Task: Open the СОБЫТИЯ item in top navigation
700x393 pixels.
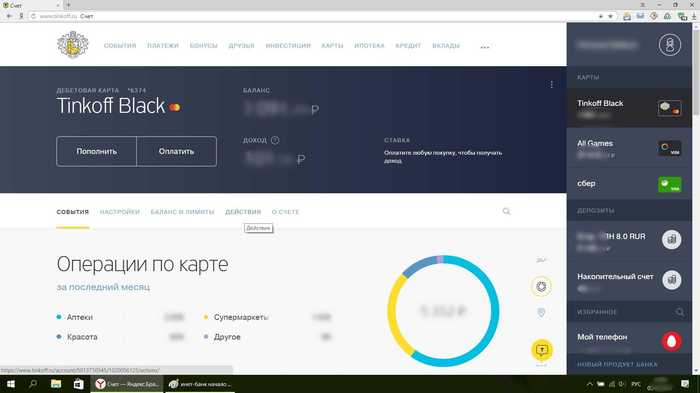Action: coord(120,46)
